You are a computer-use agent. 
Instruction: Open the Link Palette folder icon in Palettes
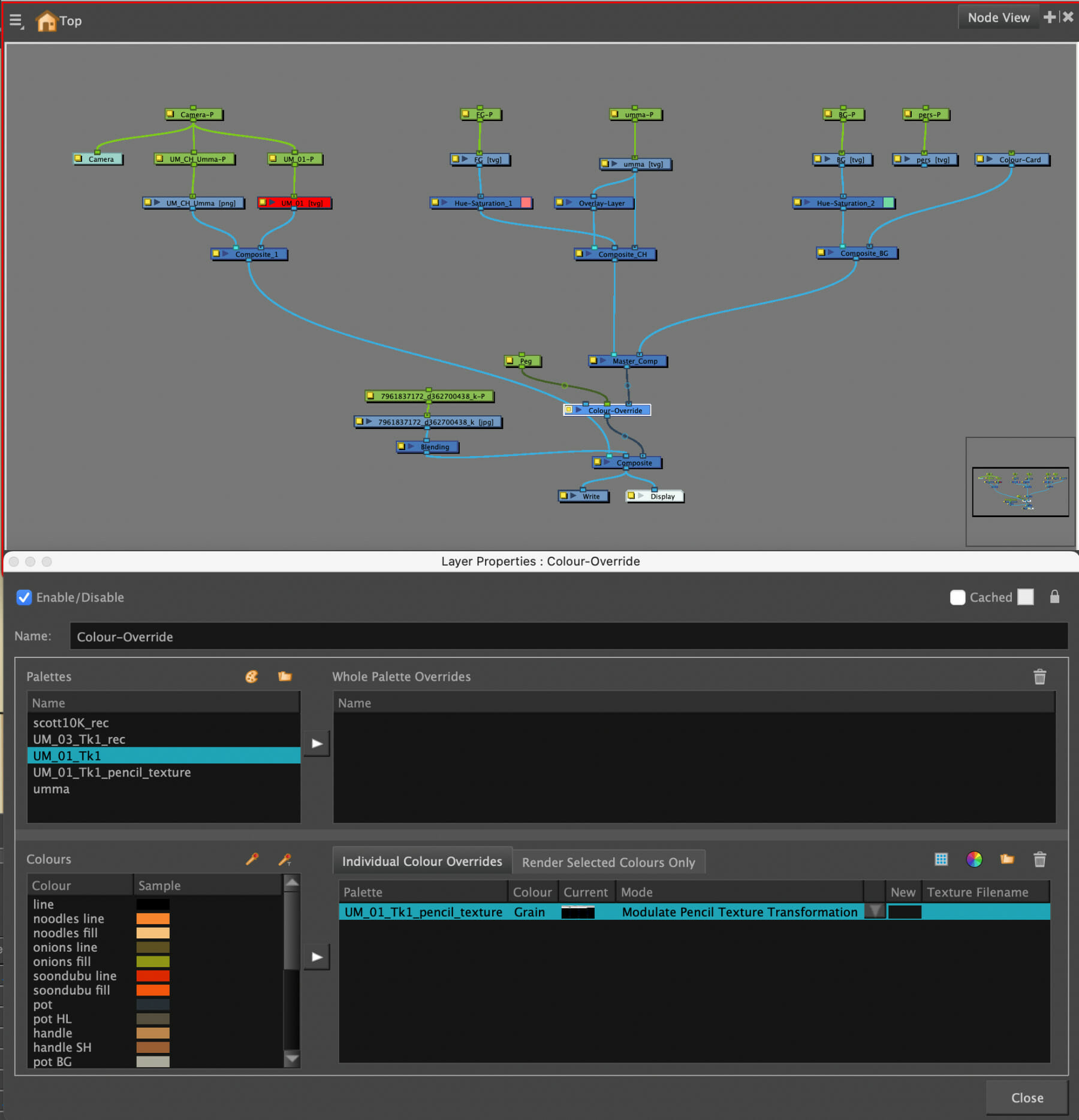(x=284, y=676)
